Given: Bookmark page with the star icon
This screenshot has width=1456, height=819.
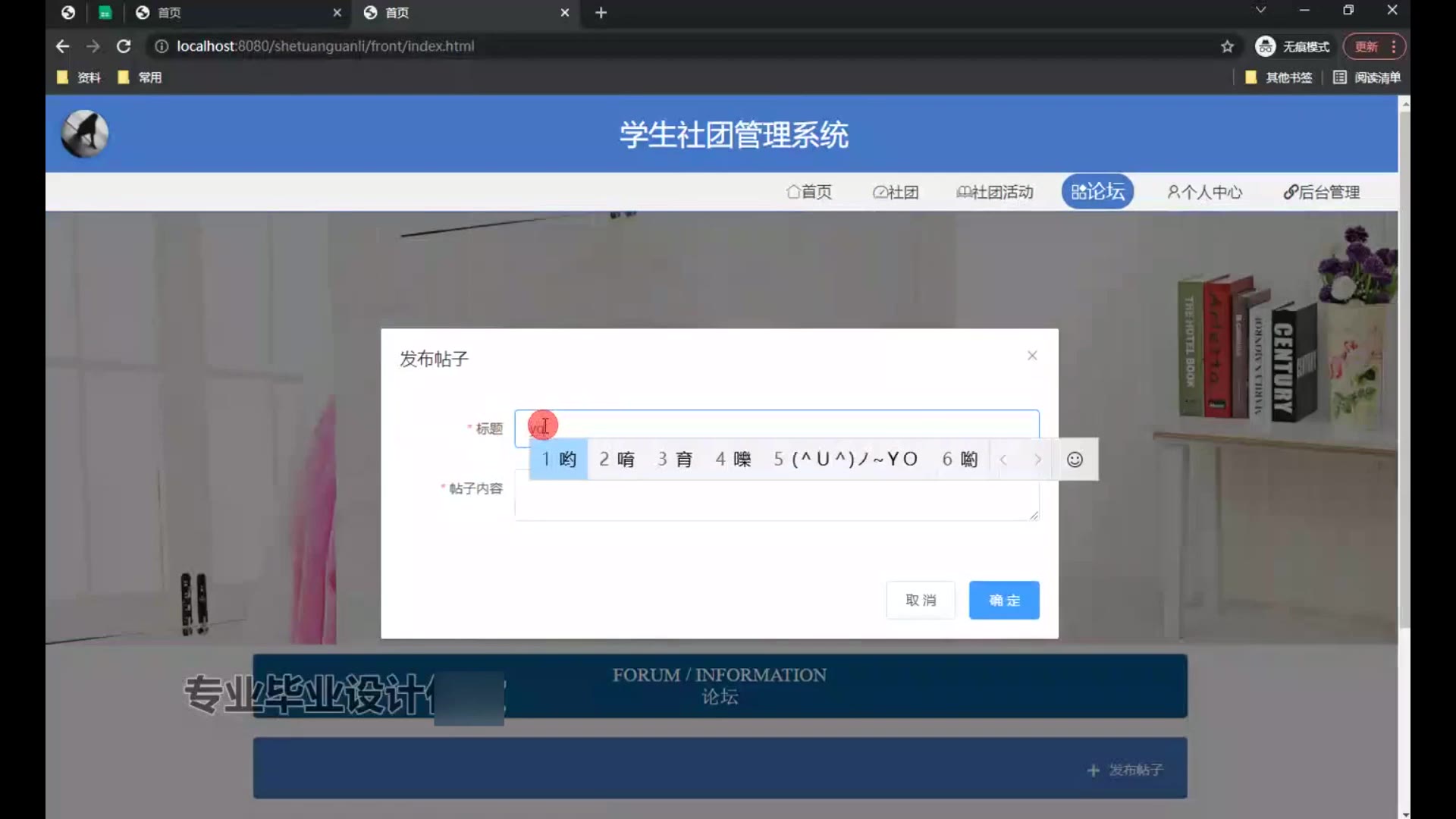Looking at the screenshot, I should (x=1227, y=46).
